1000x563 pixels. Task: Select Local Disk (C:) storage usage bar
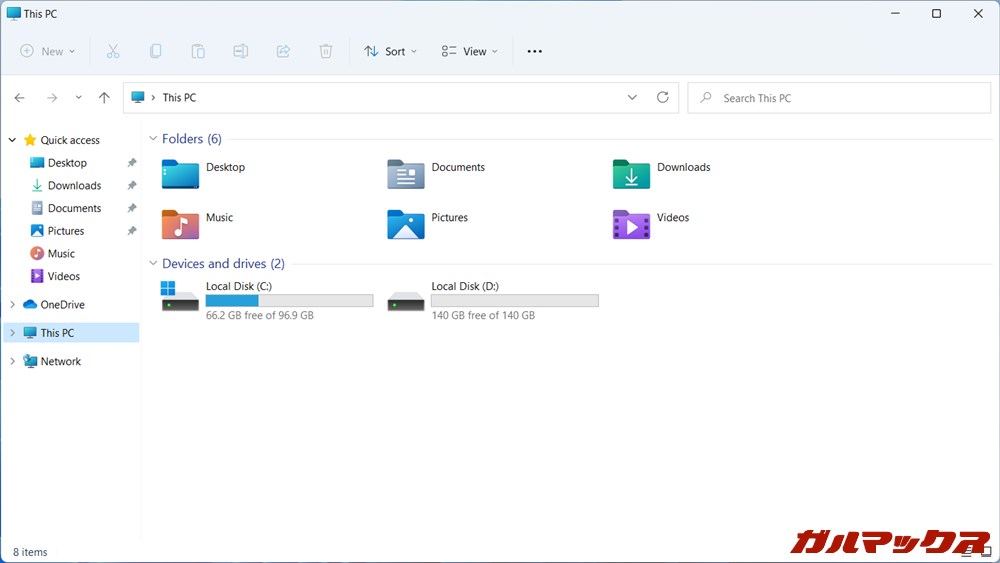(x=289, y=301)
